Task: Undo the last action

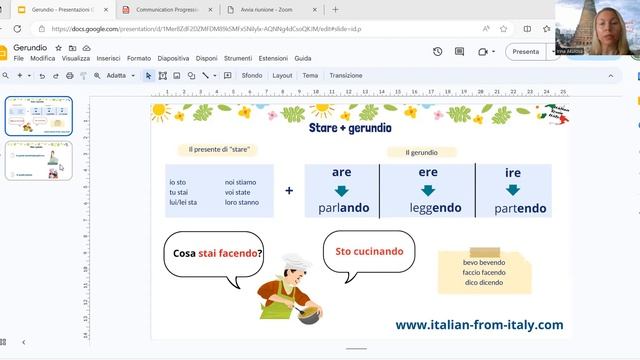Action: pyautogui.click(x=42, y=76)
